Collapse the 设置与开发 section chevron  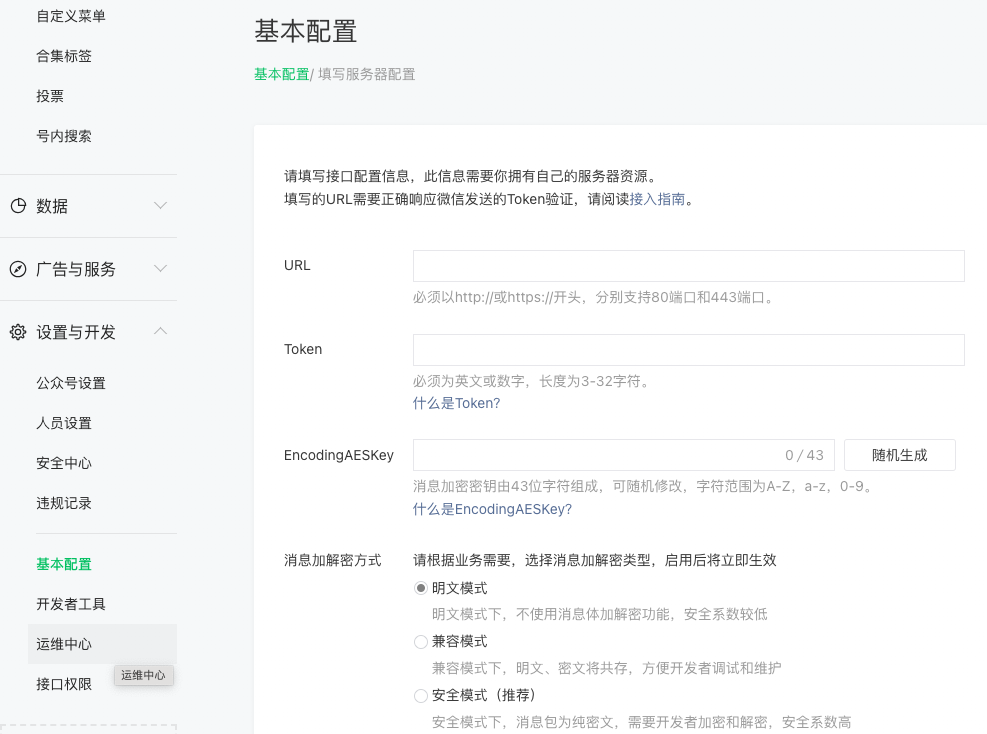click(x=161, y=330)
